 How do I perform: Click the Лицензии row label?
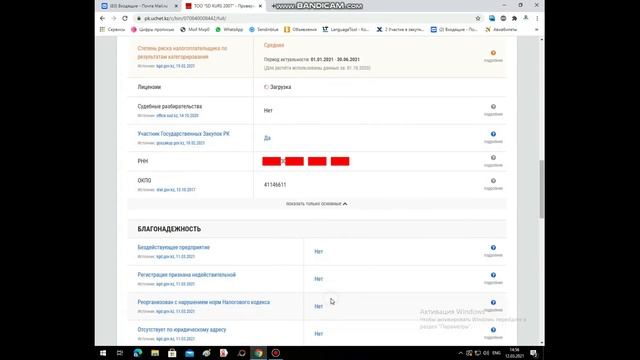[149, 87]
